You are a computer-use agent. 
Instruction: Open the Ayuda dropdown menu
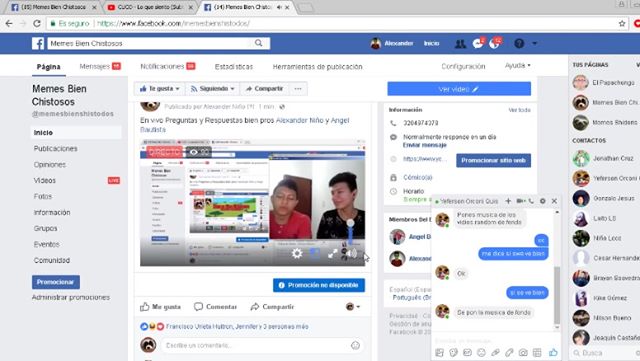[x=518, y=65]
